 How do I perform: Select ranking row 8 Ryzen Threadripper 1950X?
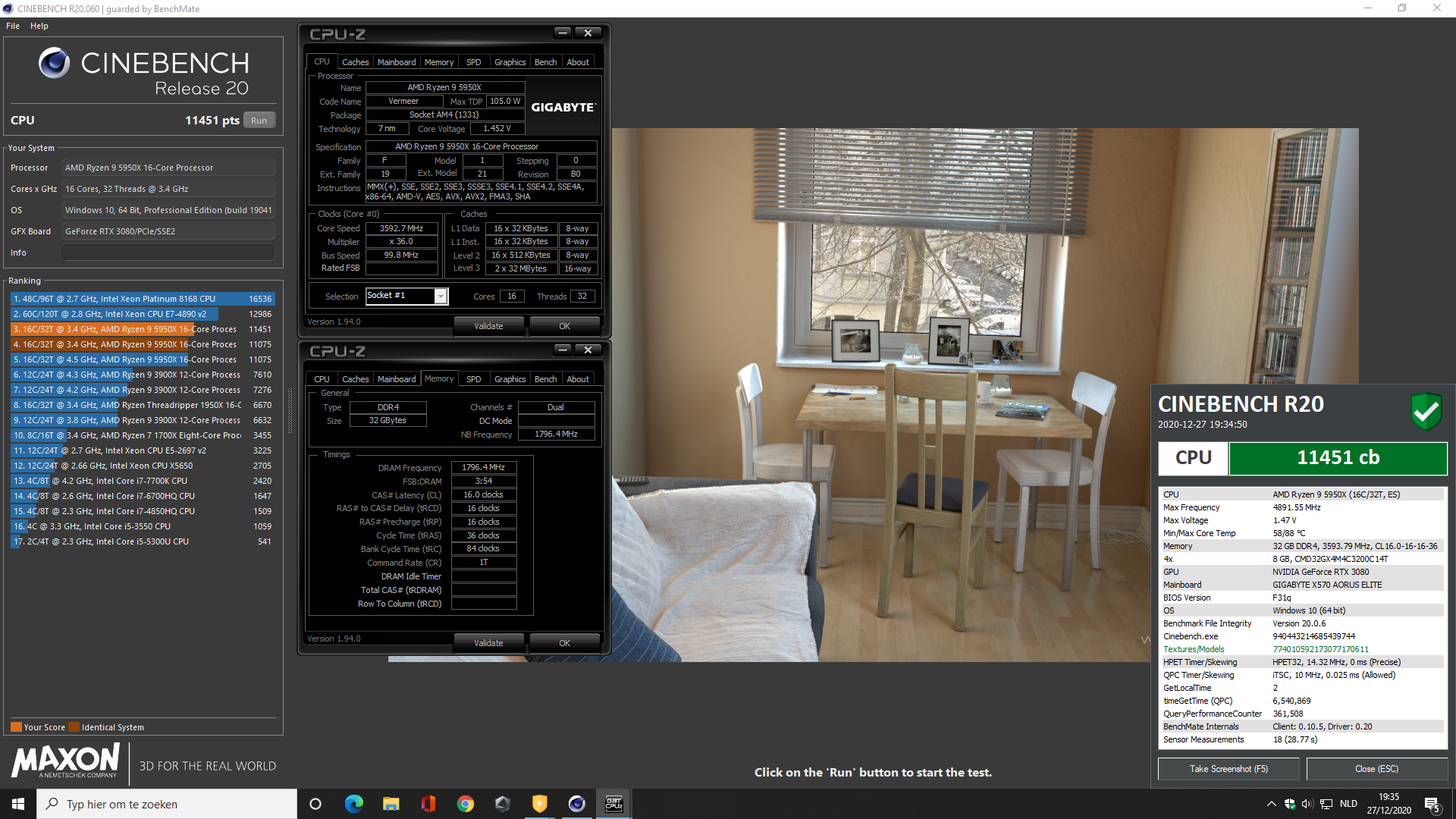pyautogui.click(x=143, y=405)
